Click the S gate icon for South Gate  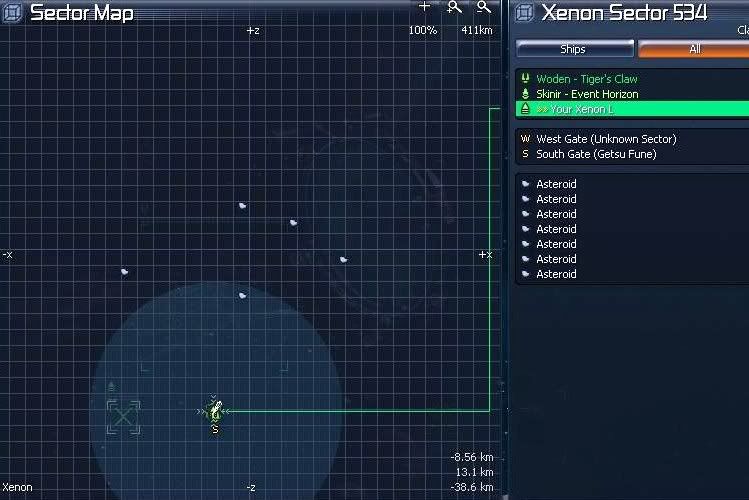click(x=525, y=154)
